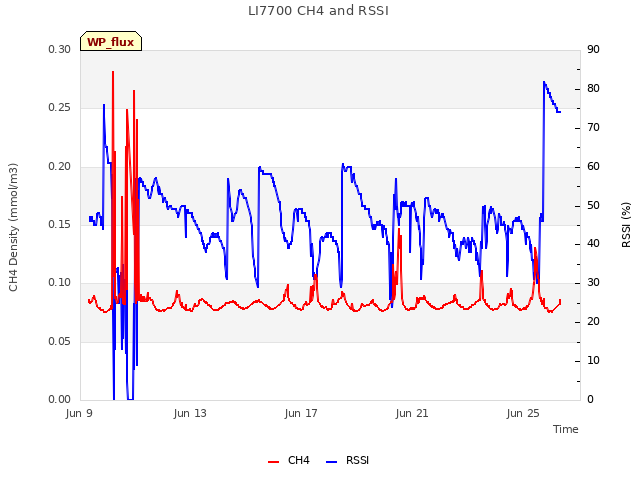The width and height of the screenshot is (640, 480).
Task: Click the 0.00 left axis value
Action: point(60,400)
